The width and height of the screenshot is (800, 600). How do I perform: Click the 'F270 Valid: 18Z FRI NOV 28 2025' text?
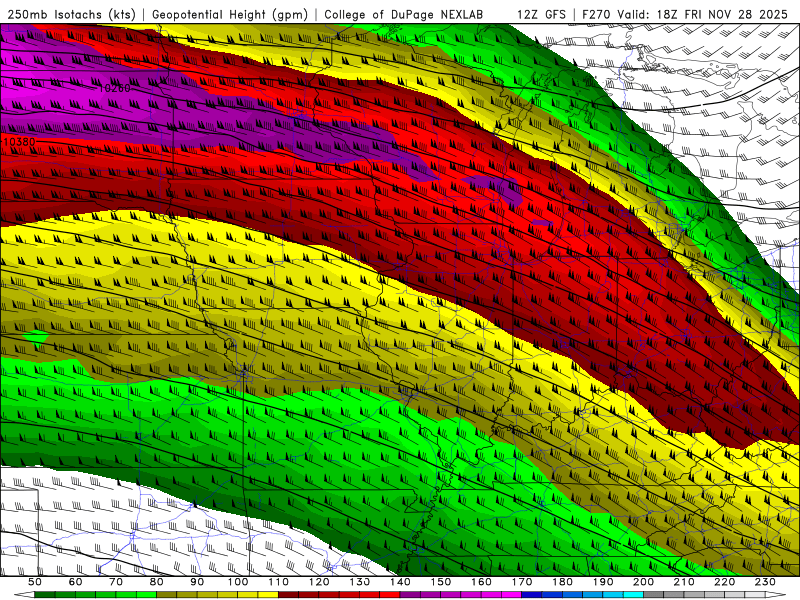(685, 14)
